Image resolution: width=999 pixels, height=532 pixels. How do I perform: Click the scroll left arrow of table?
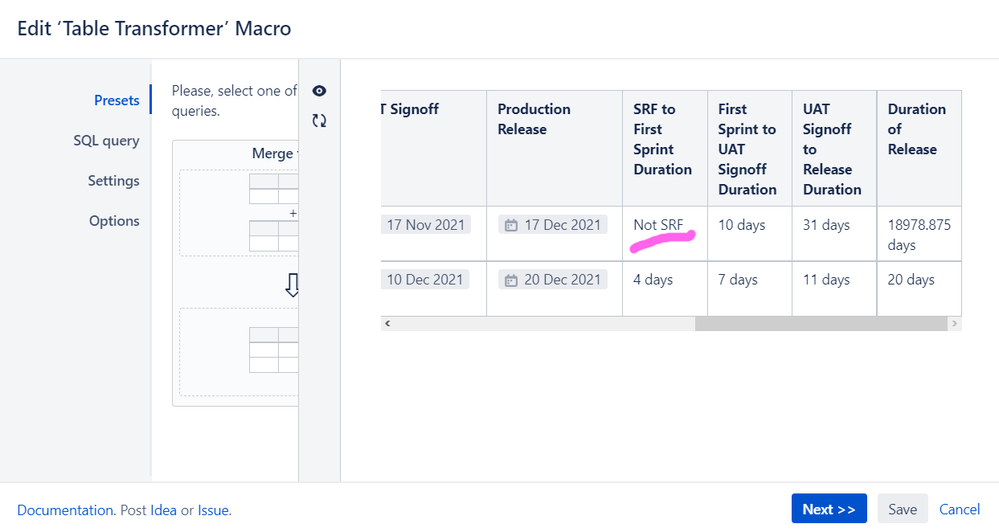point(387,324)
